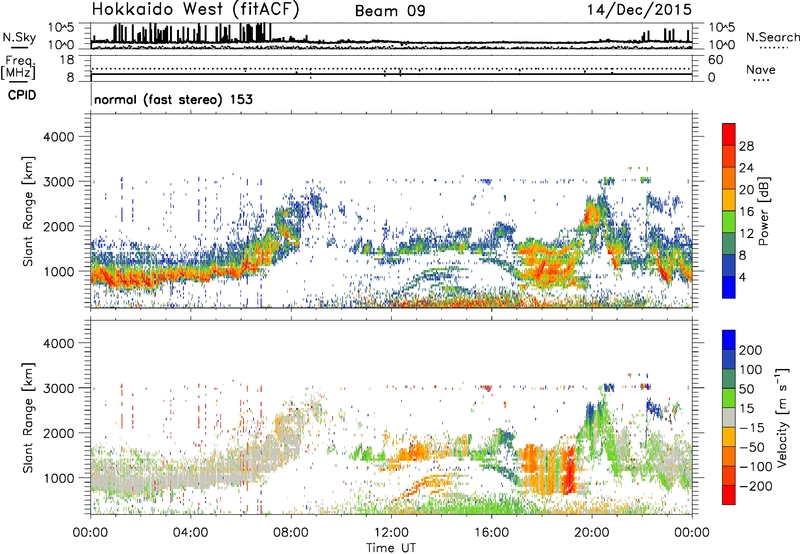
Task: Click the light green Power colorbar segment between 12 and 16
Action: (x=729, y=221)
